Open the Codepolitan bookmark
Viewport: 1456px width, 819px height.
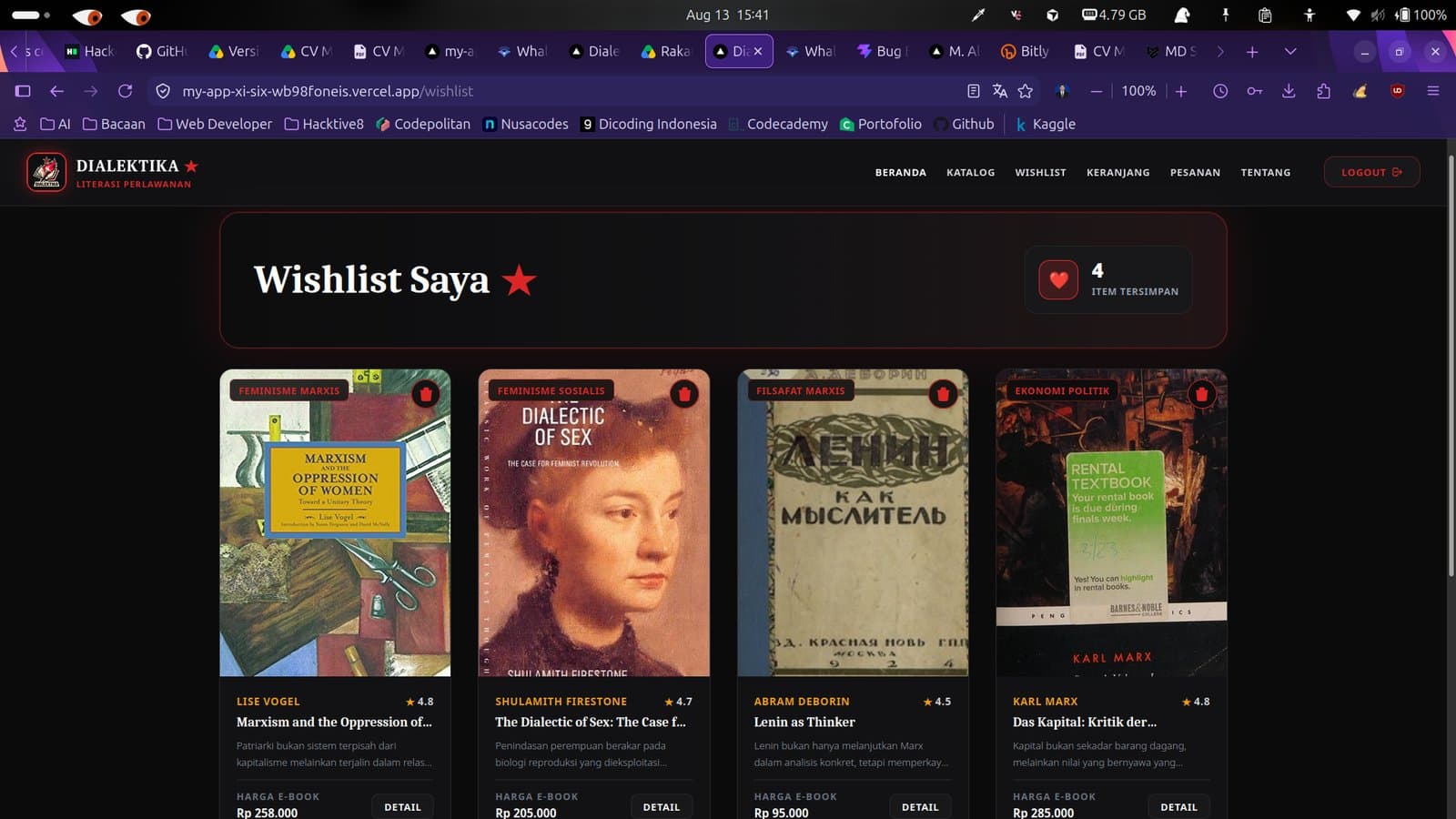point(423,124)
